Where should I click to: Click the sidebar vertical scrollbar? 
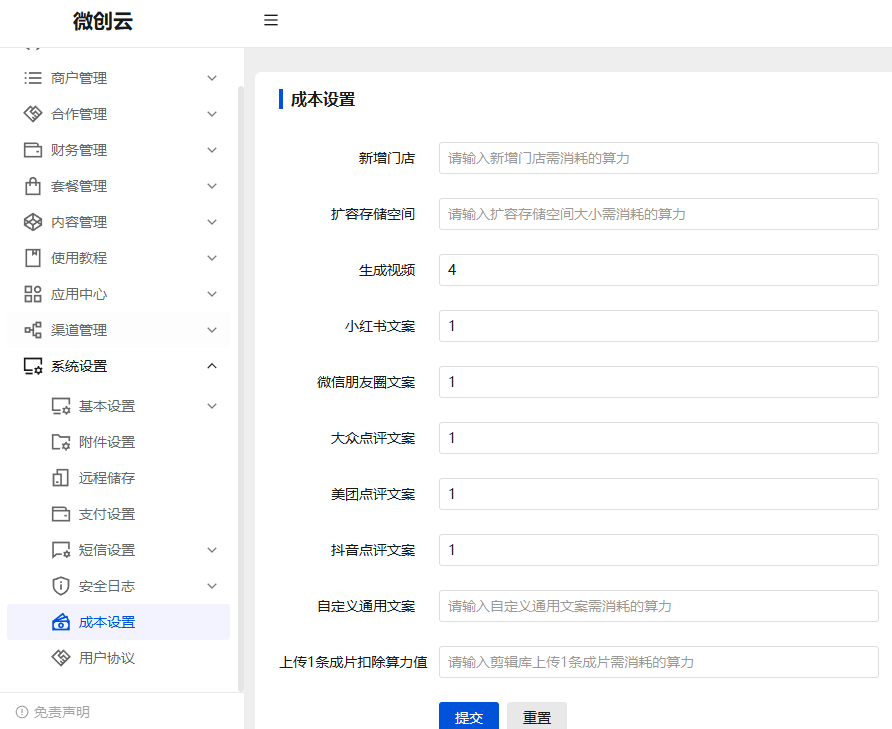[x=241, y=389]
